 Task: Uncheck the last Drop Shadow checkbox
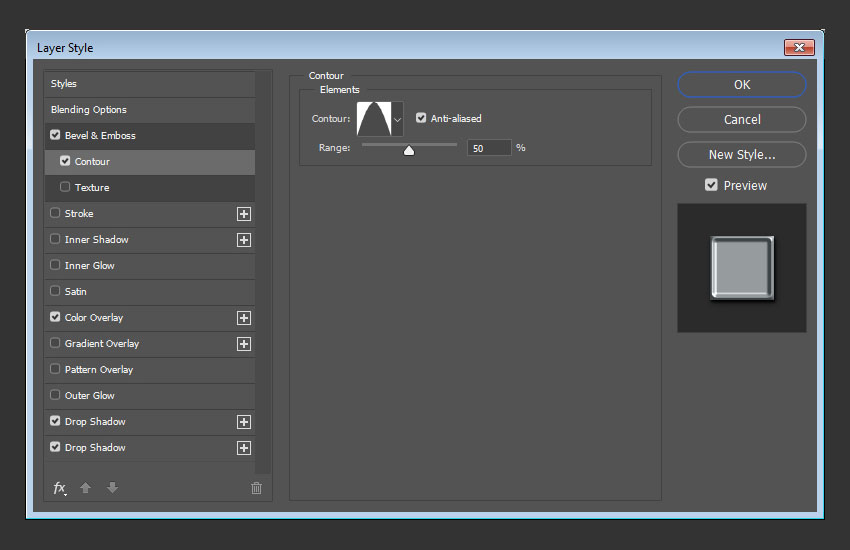click(55, 447)
